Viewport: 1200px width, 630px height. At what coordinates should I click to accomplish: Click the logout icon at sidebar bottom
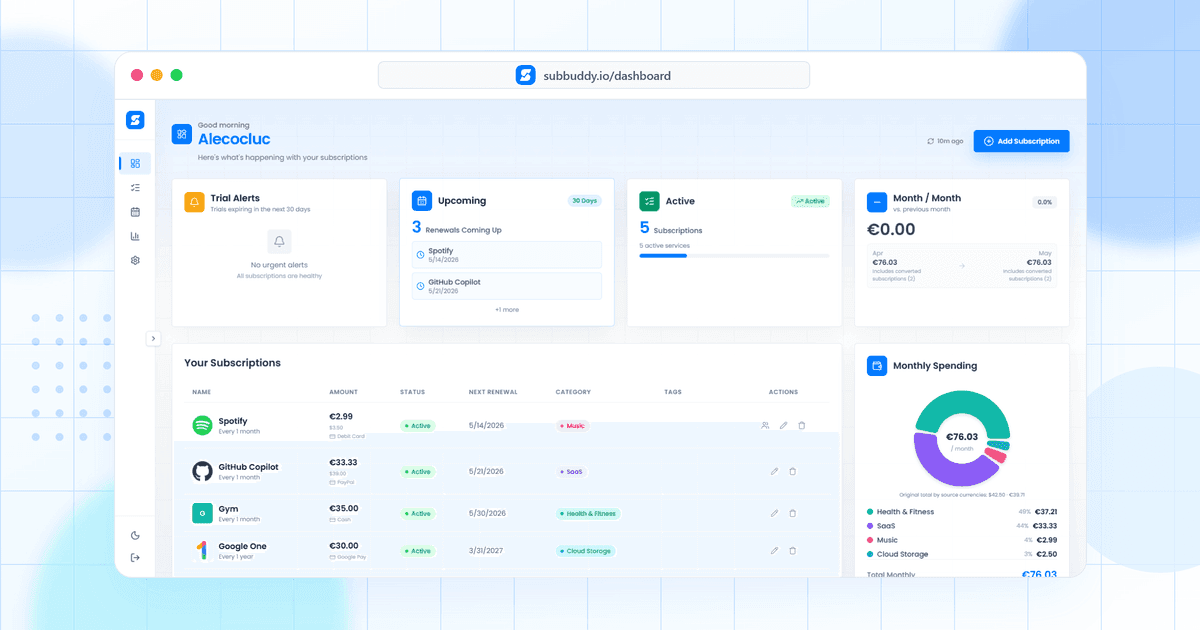coord(135,557)
